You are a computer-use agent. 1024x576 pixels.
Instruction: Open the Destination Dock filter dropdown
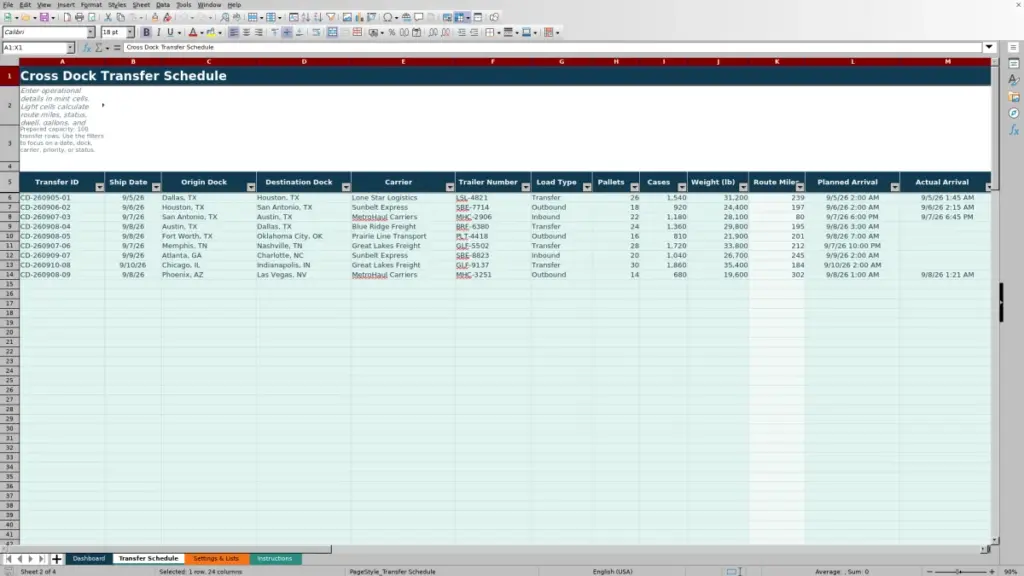[x=345, y=187]
